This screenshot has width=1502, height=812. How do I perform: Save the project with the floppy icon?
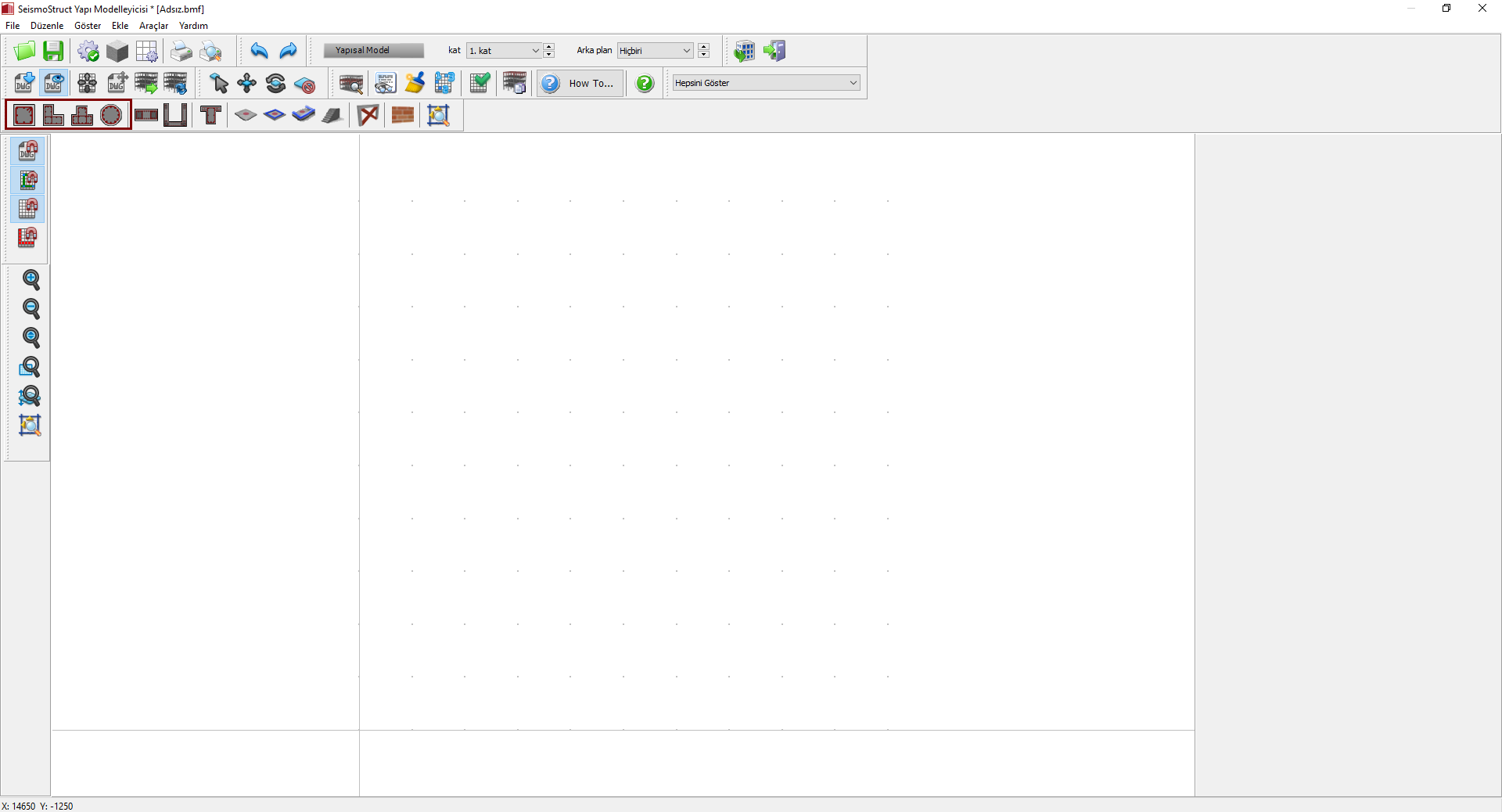(x=53, y=51)
